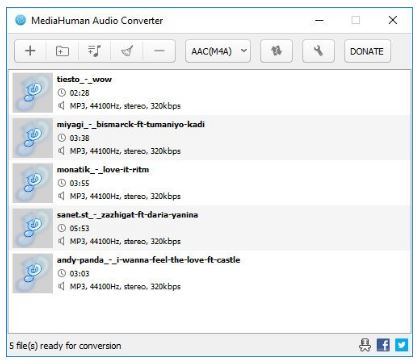Click the add file plus button
Image resolution: width=419 pixels, height=364 pixels.
(30, 51)
